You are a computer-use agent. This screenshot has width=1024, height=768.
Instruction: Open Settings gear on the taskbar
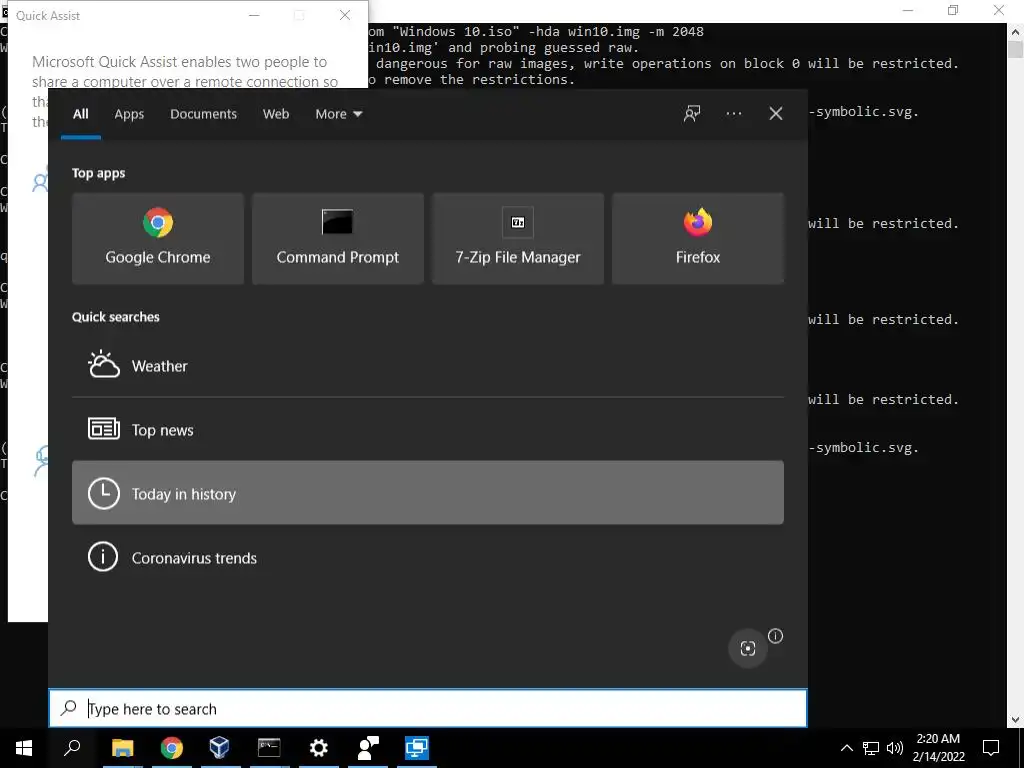tap(318, 748)
